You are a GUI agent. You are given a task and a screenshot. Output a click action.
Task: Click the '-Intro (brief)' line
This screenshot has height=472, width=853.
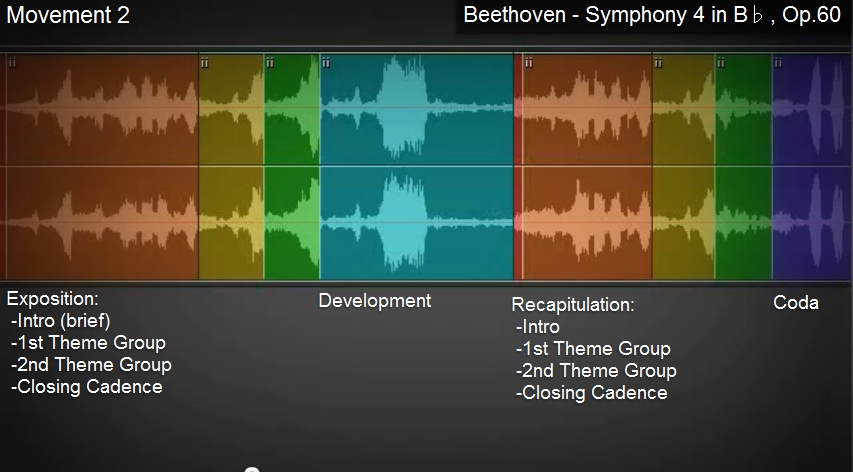[60, 321]
